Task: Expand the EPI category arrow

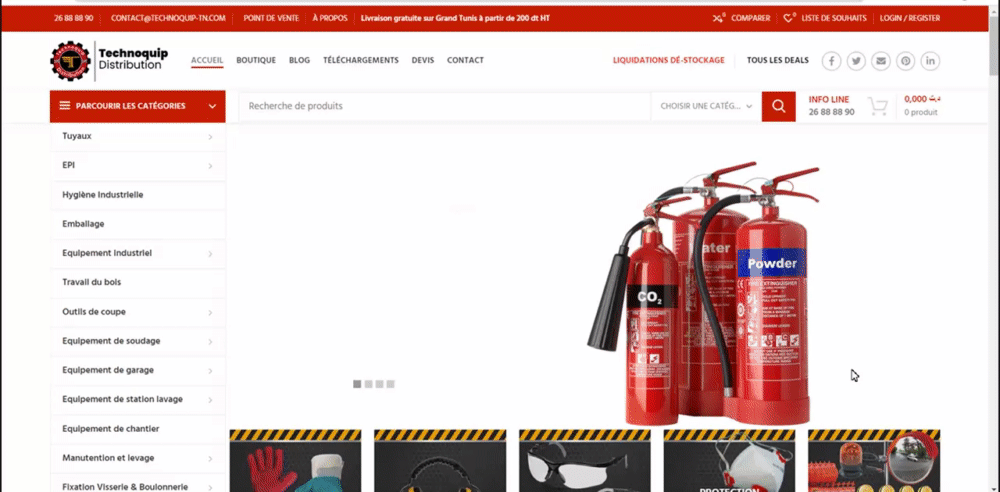Action: [x=210, y=167]
